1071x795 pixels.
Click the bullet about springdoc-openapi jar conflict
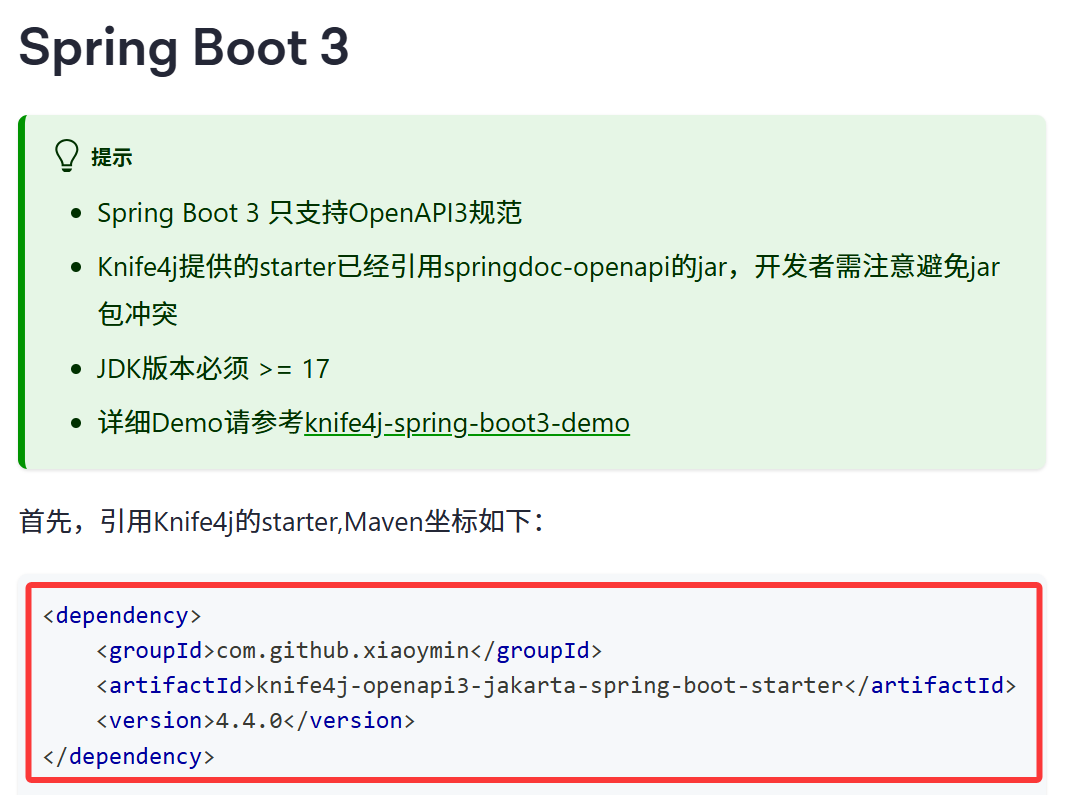pos(548,290)
